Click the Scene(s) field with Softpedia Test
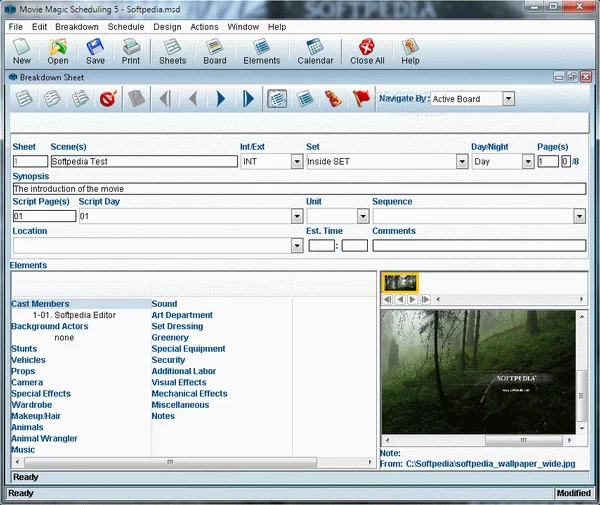The height and width of the screenshot is (505, 600). 144,161
